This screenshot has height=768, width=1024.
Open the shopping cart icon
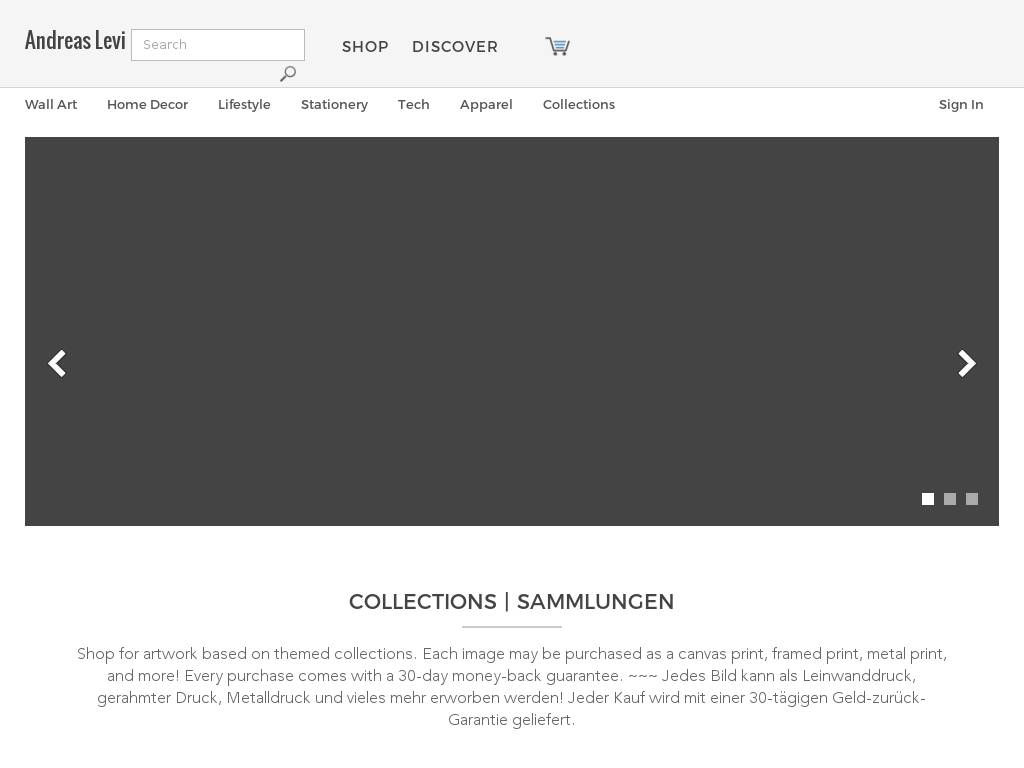pyautogui.click(x=558, y=46)
